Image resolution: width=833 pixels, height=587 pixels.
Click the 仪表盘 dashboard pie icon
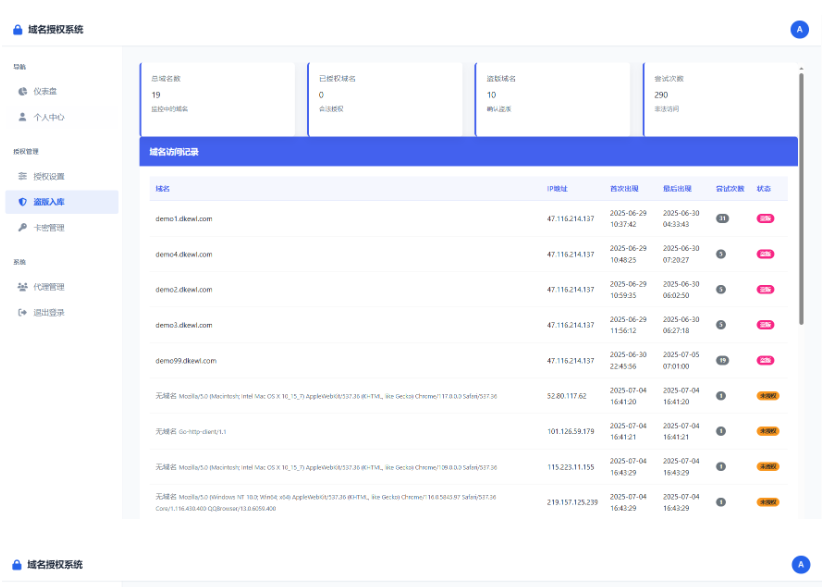coord(23,92)
